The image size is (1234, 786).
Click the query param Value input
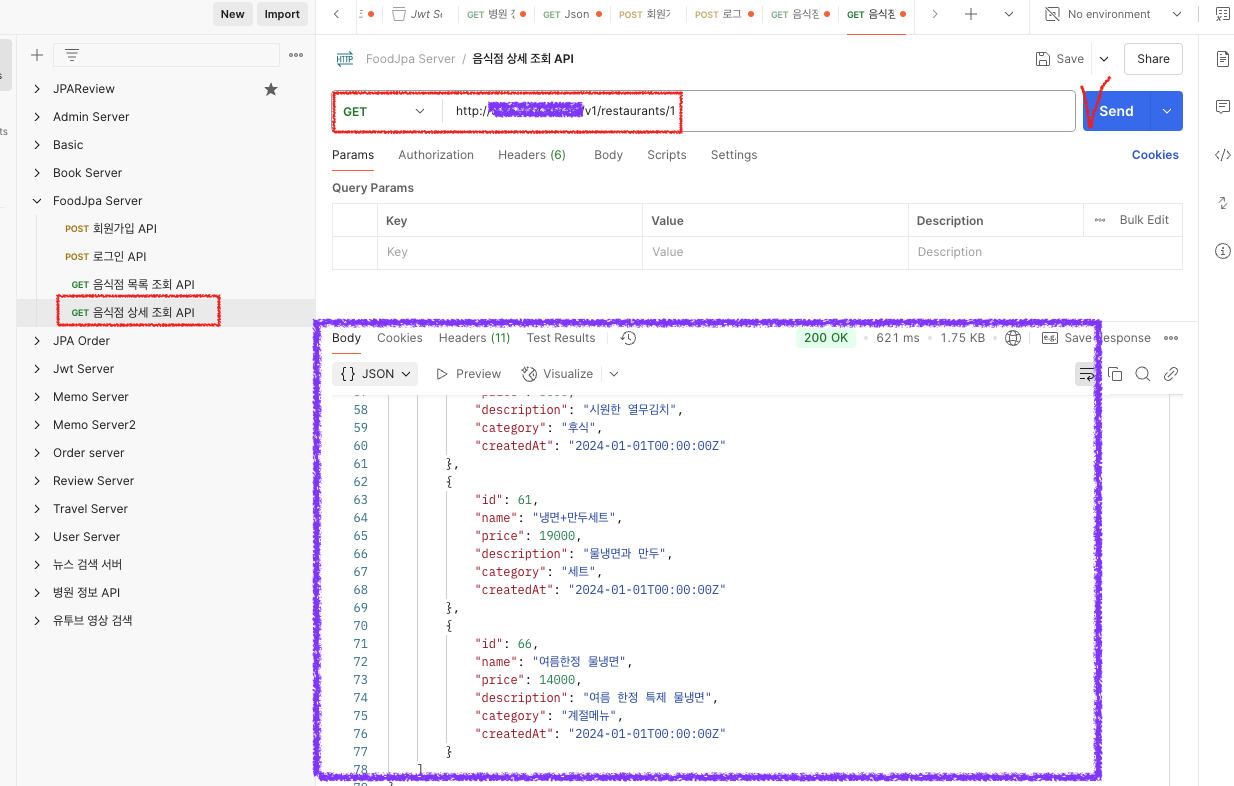[775, 252]
